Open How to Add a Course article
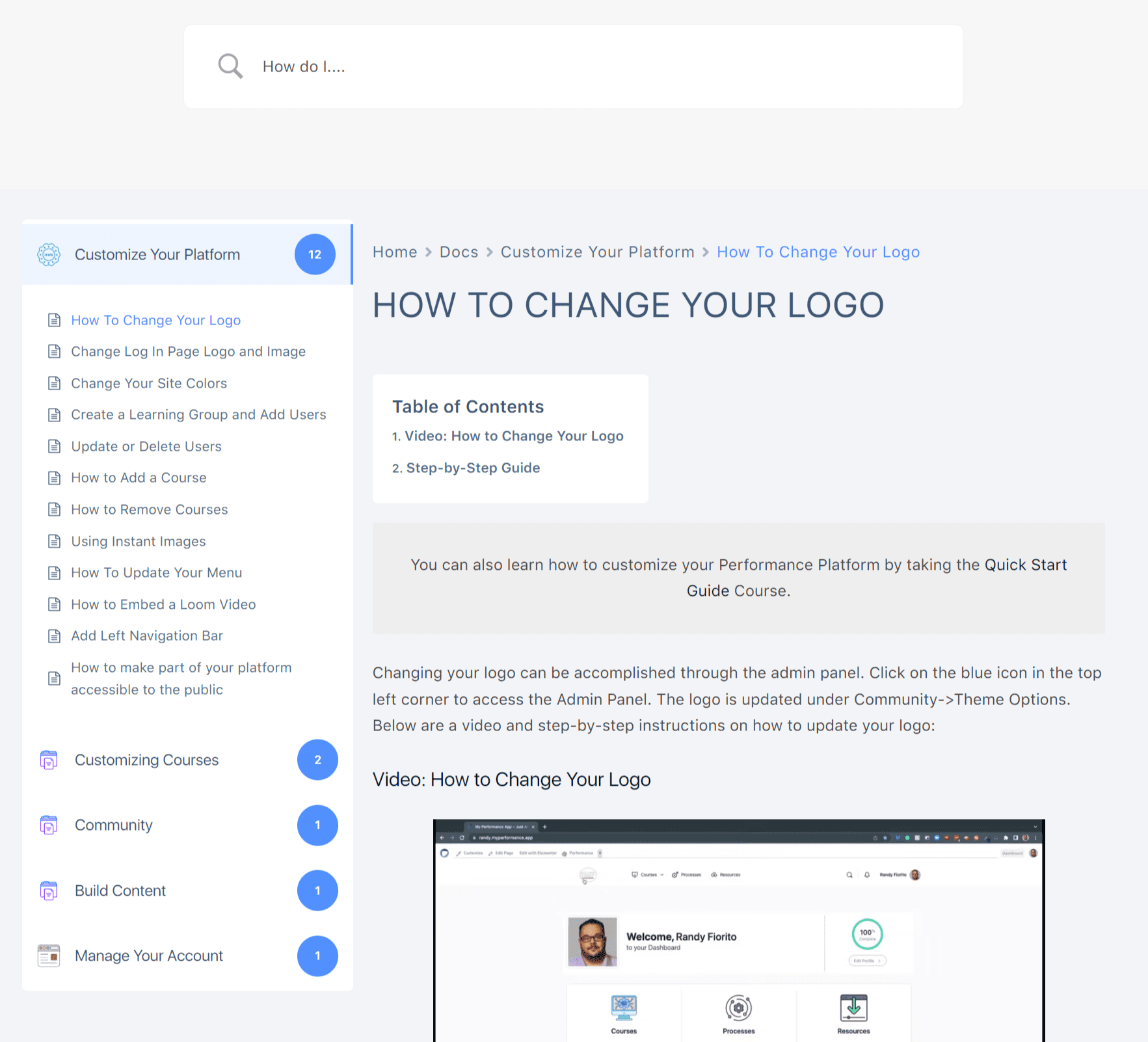The width and height of the screenshot is (1148, 1042). click(139, 477)
